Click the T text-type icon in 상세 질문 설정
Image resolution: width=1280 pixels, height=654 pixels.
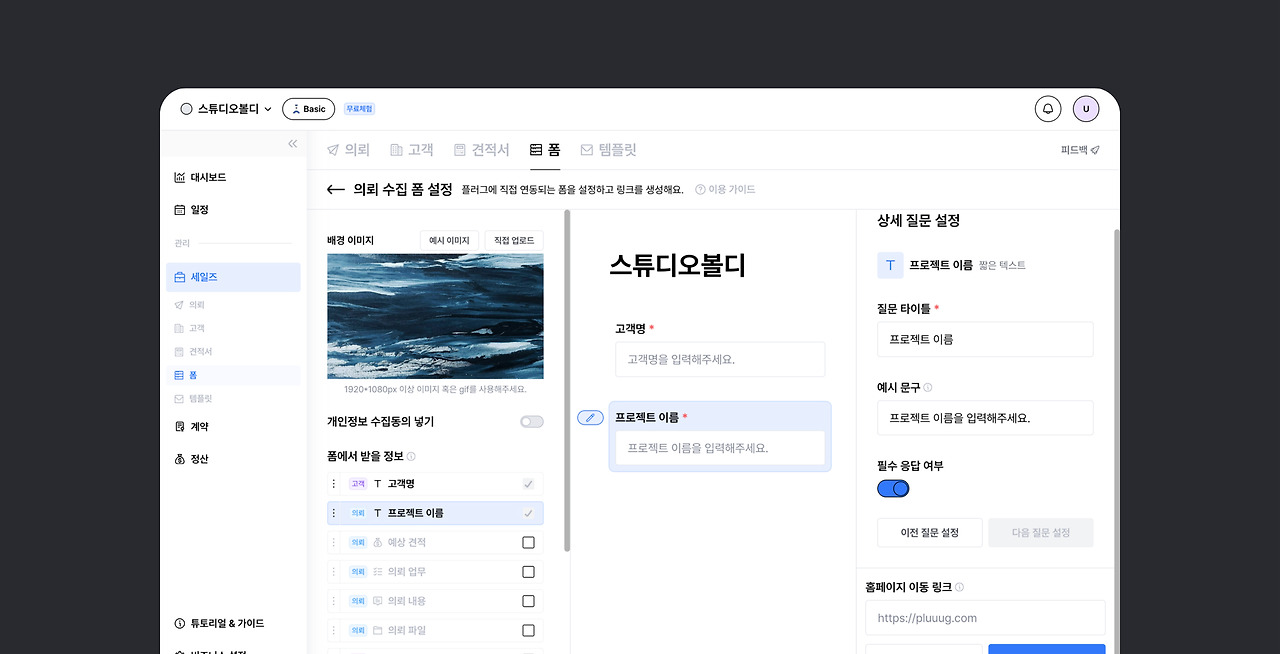pos(890,265)
